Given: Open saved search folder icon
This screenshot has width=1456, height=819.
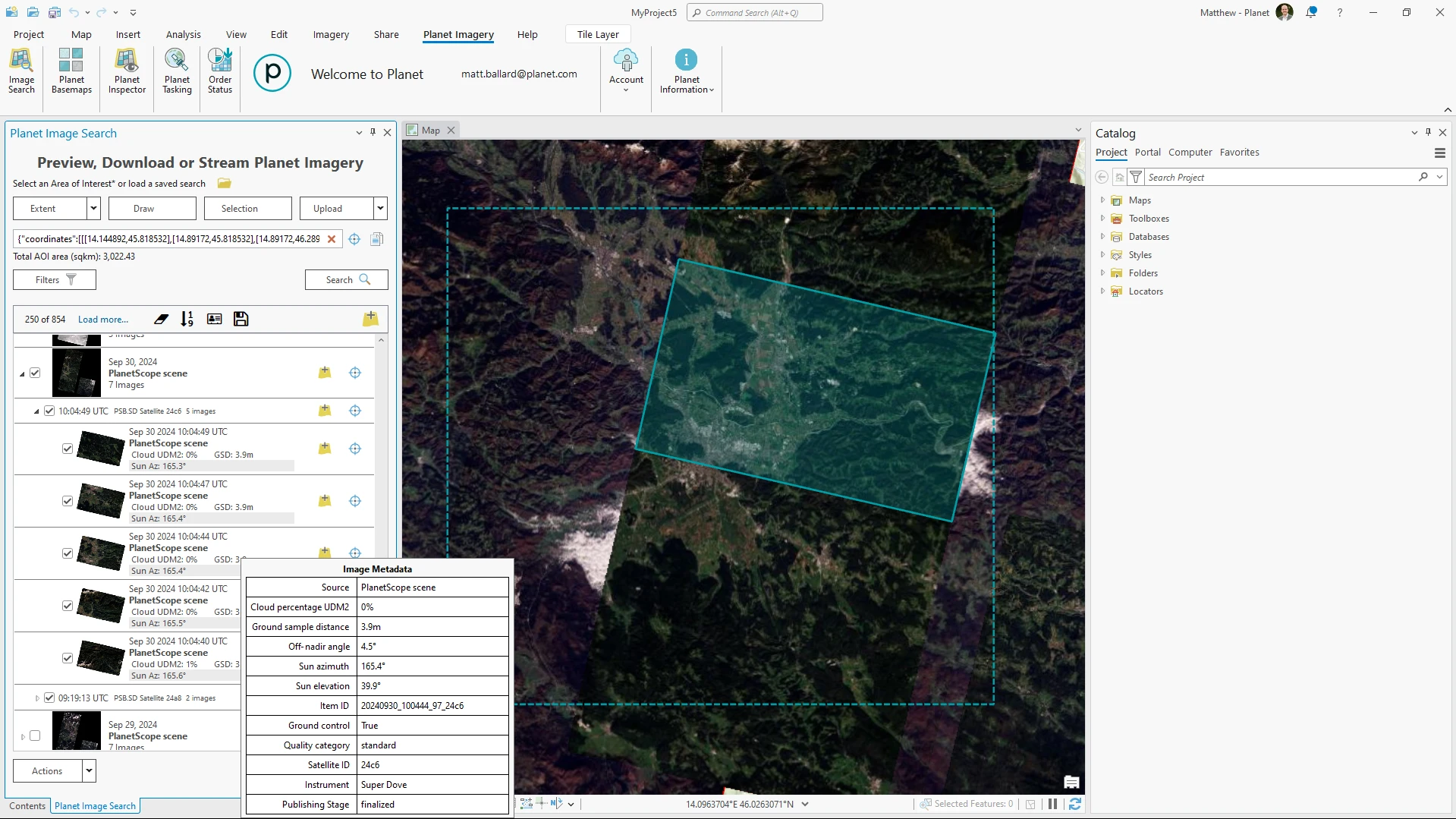Looking at the screenshot, I should [224, 183].
